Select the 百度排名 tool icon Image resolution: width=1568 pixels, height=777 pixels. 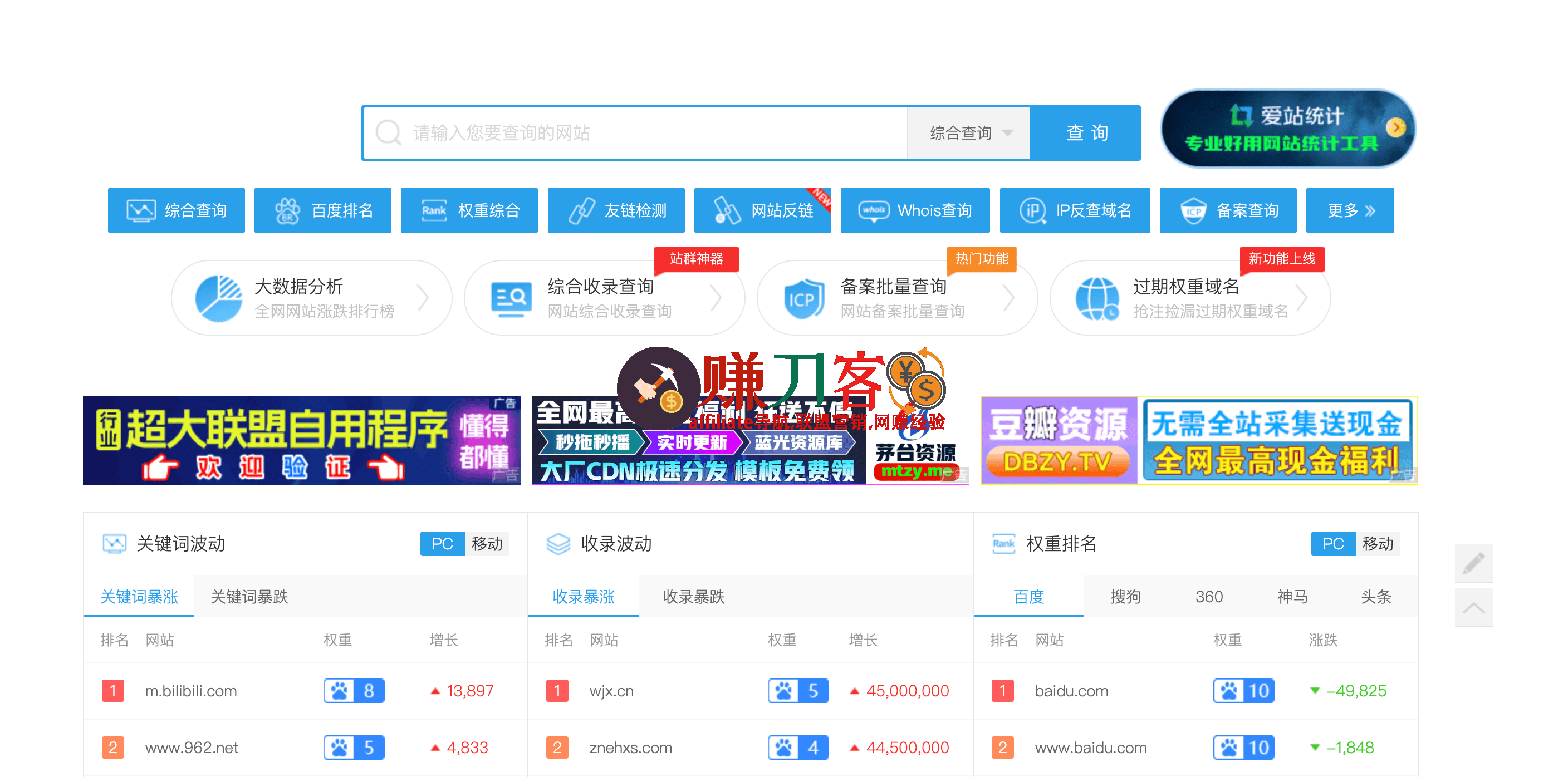pyautogui.click(x=287, y=210)
